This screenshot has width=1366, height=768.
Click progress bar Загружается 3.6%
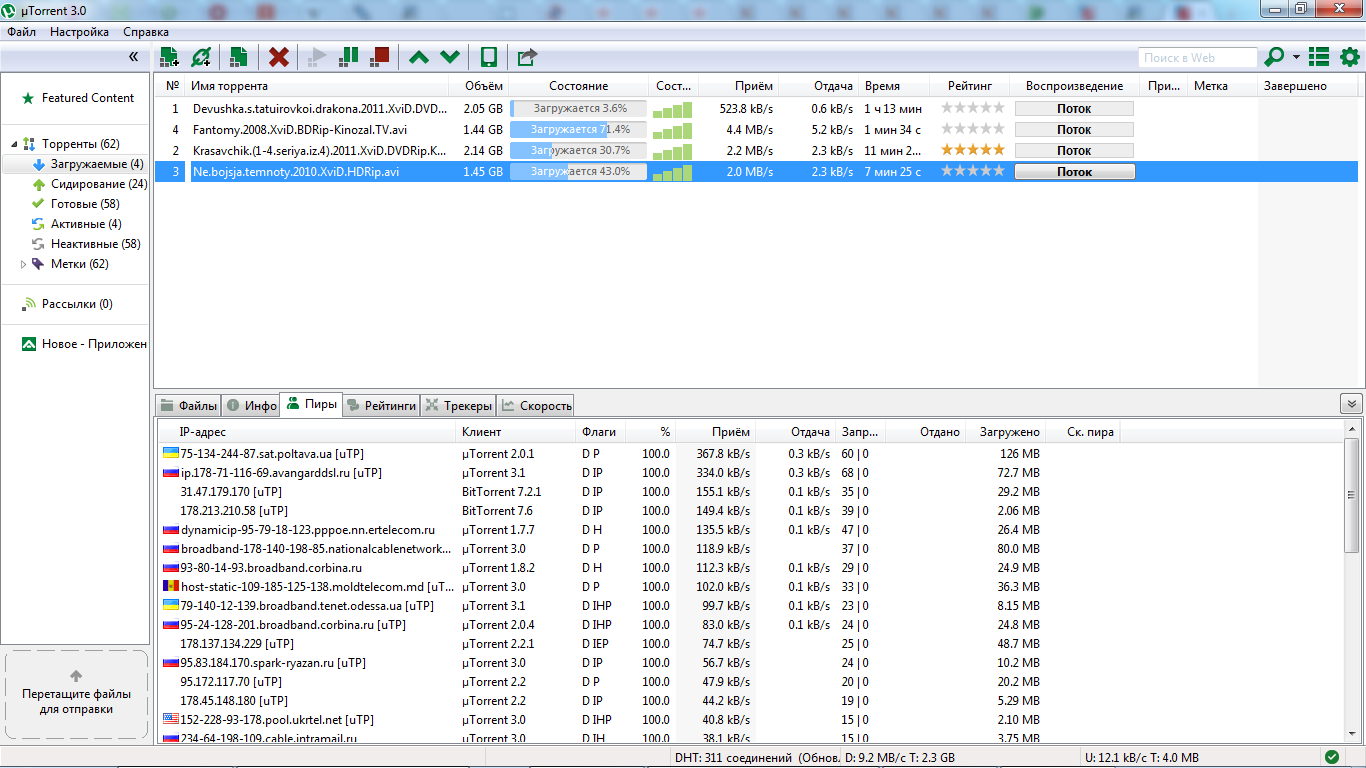pyautogui.click(x=578, y=108)
